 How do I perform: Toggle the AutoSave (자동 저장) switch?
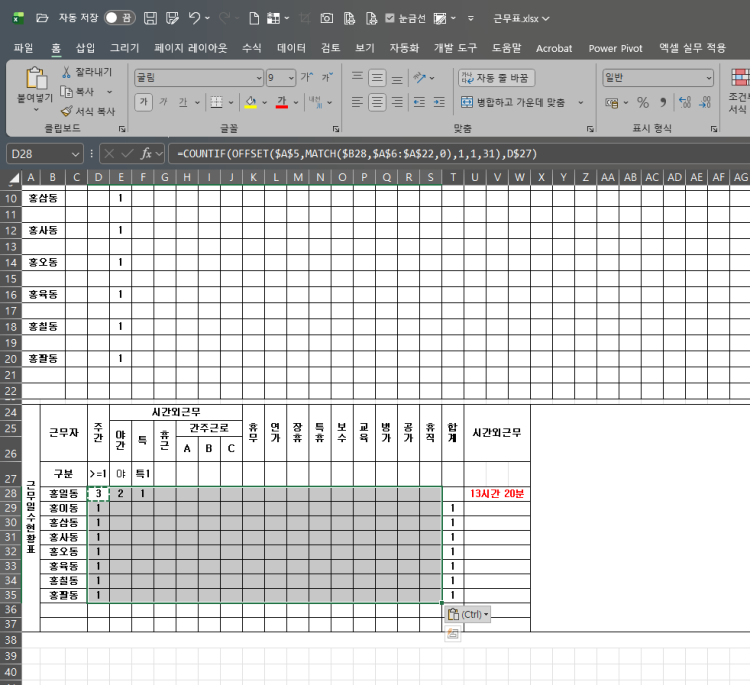pos(120,18)
